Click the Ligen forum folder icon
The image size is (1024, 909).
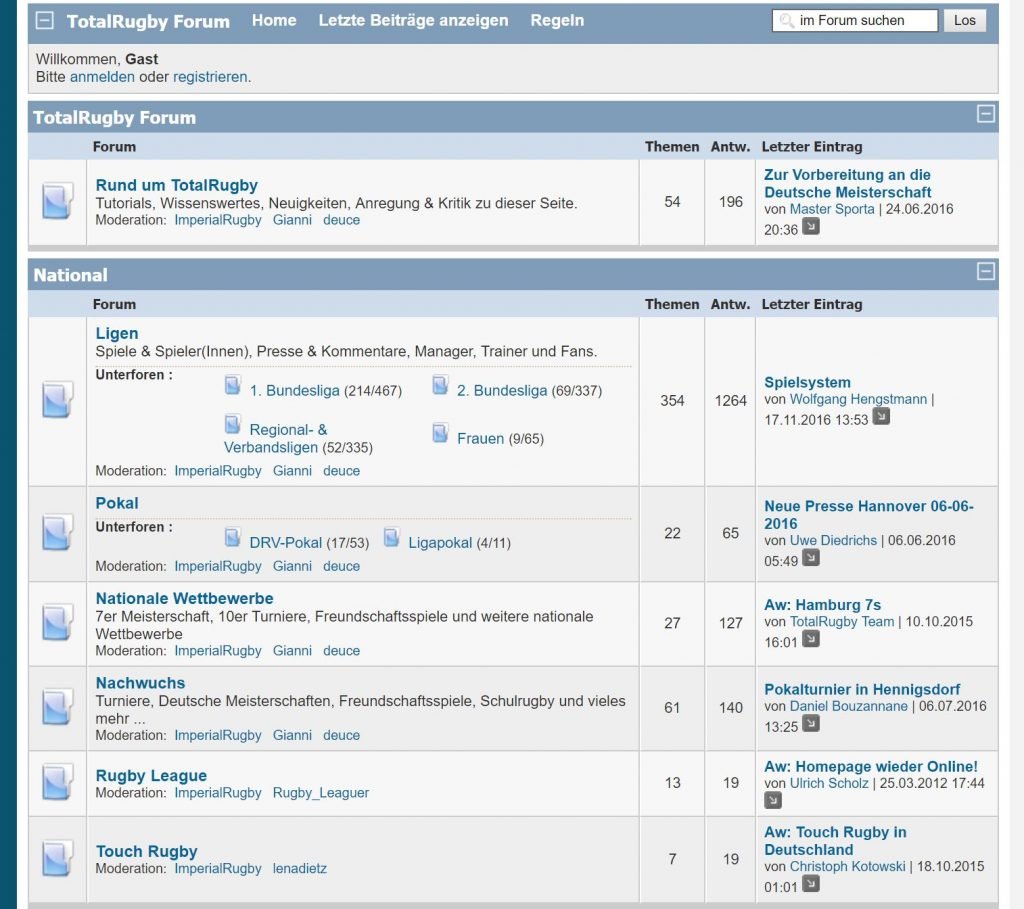pos(57,400)
